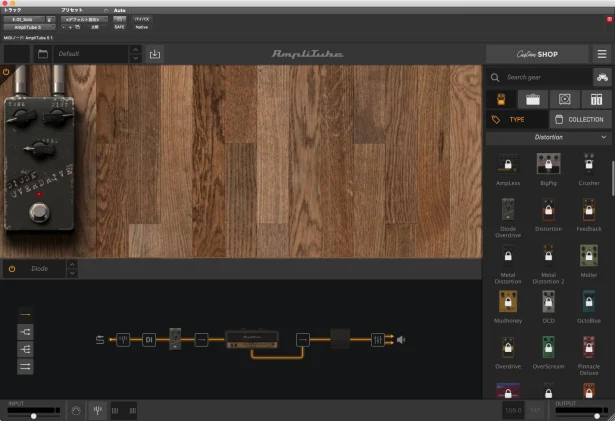Click the 169.0 tempo display
This screenshot has width=615, height=421.
click(513, 410)
